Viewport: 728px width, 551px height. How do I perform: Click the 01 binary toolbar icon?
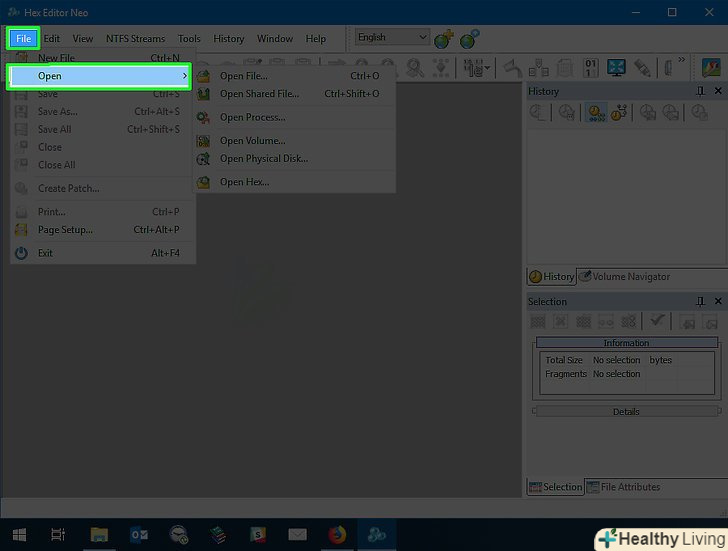591,68
